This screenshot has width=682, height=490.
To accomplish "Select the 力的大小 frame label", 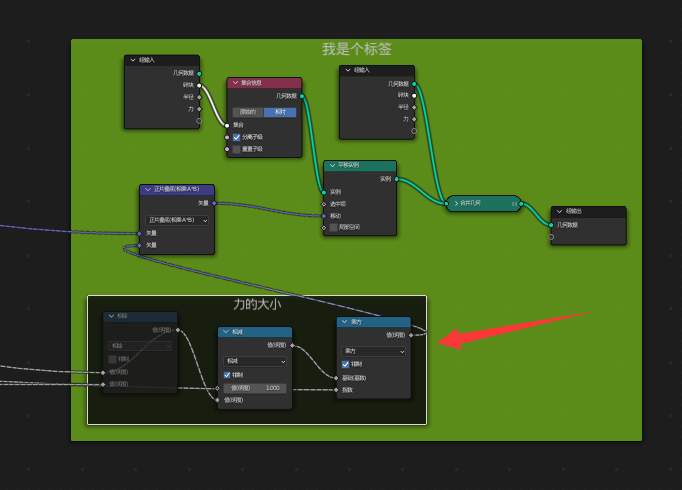I will point(257,304).
